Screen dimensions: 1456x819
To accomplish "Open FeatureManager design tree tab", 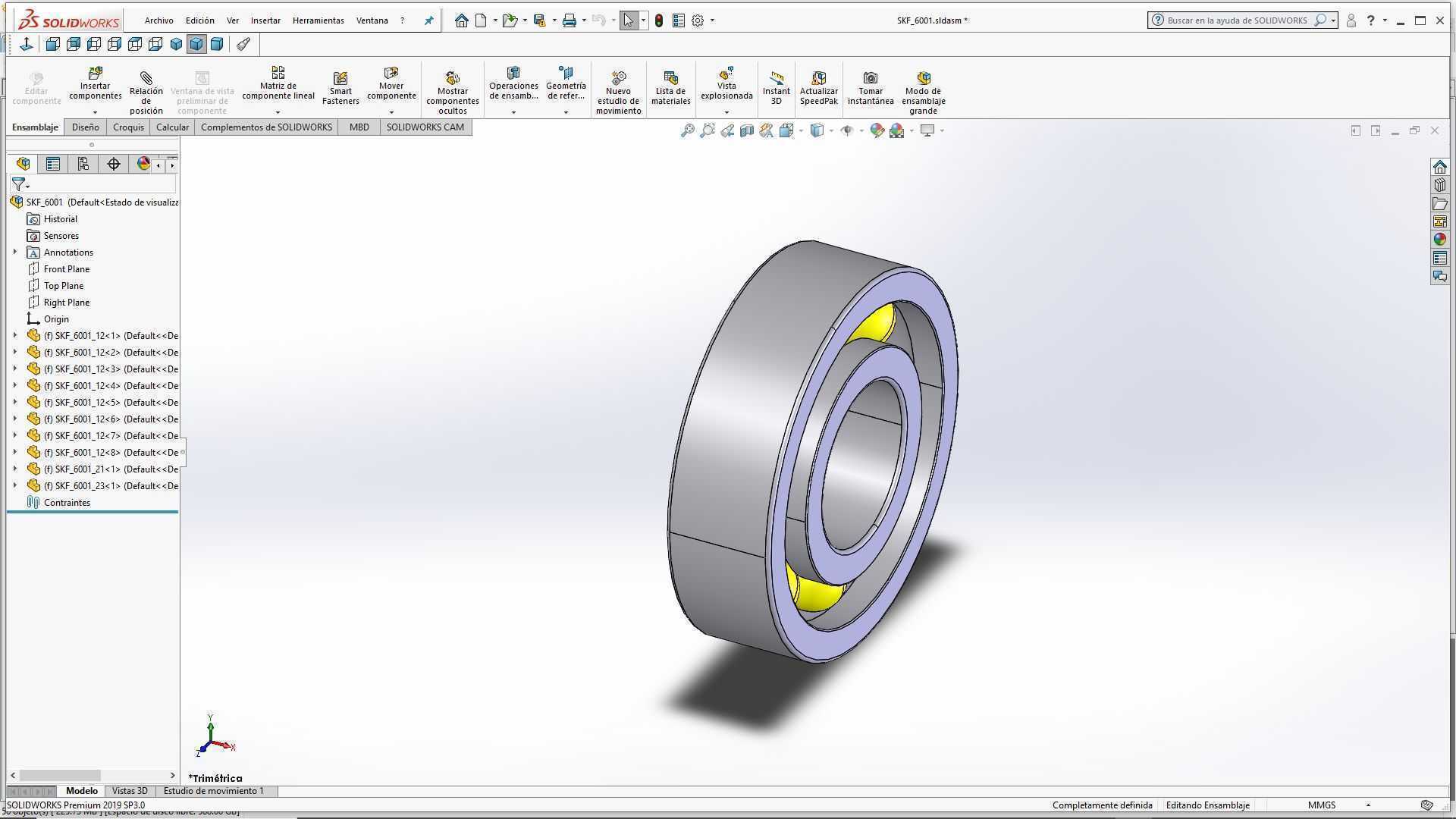I will point(23,164).
